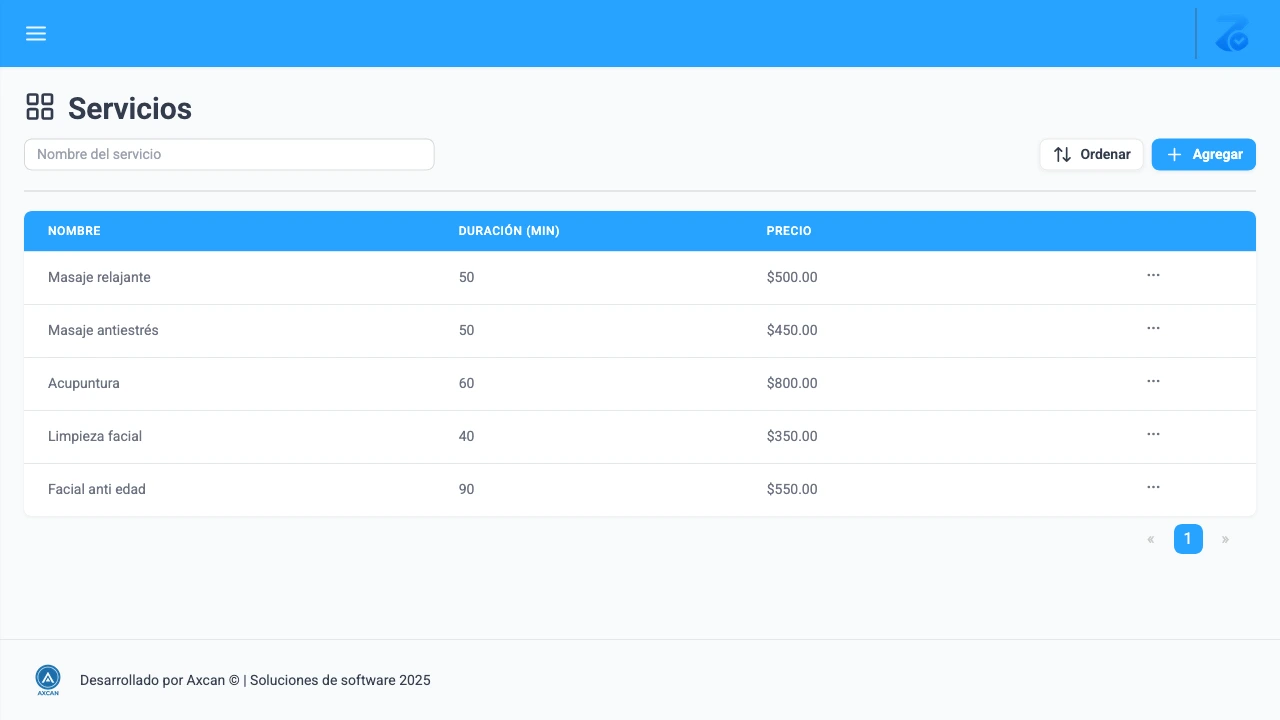Click the Nombre del servicio search field
Screen dimensions: 1280x720
tap(228, 154)
